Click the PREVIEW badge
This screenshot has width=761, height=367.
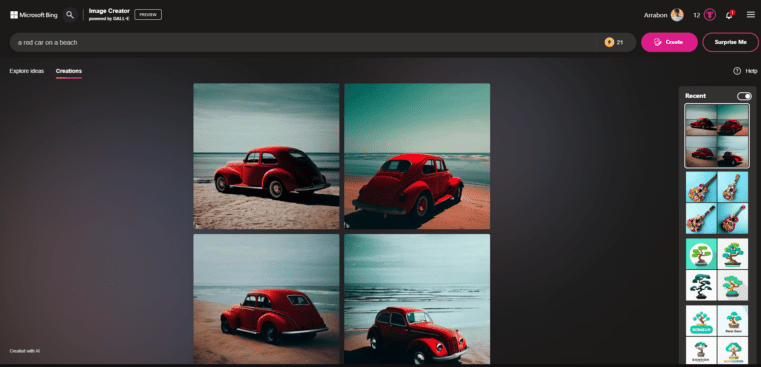(x=148, y=15)
